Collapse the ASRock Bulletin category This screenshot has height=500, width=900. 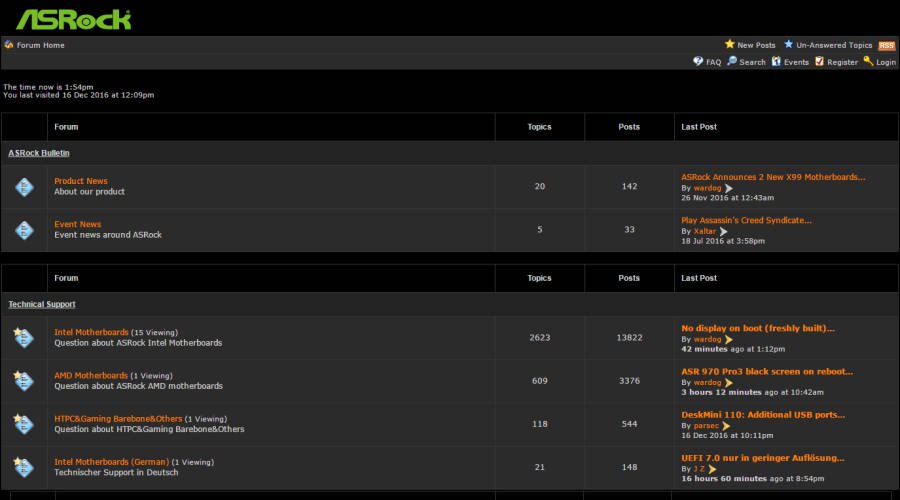39,153
